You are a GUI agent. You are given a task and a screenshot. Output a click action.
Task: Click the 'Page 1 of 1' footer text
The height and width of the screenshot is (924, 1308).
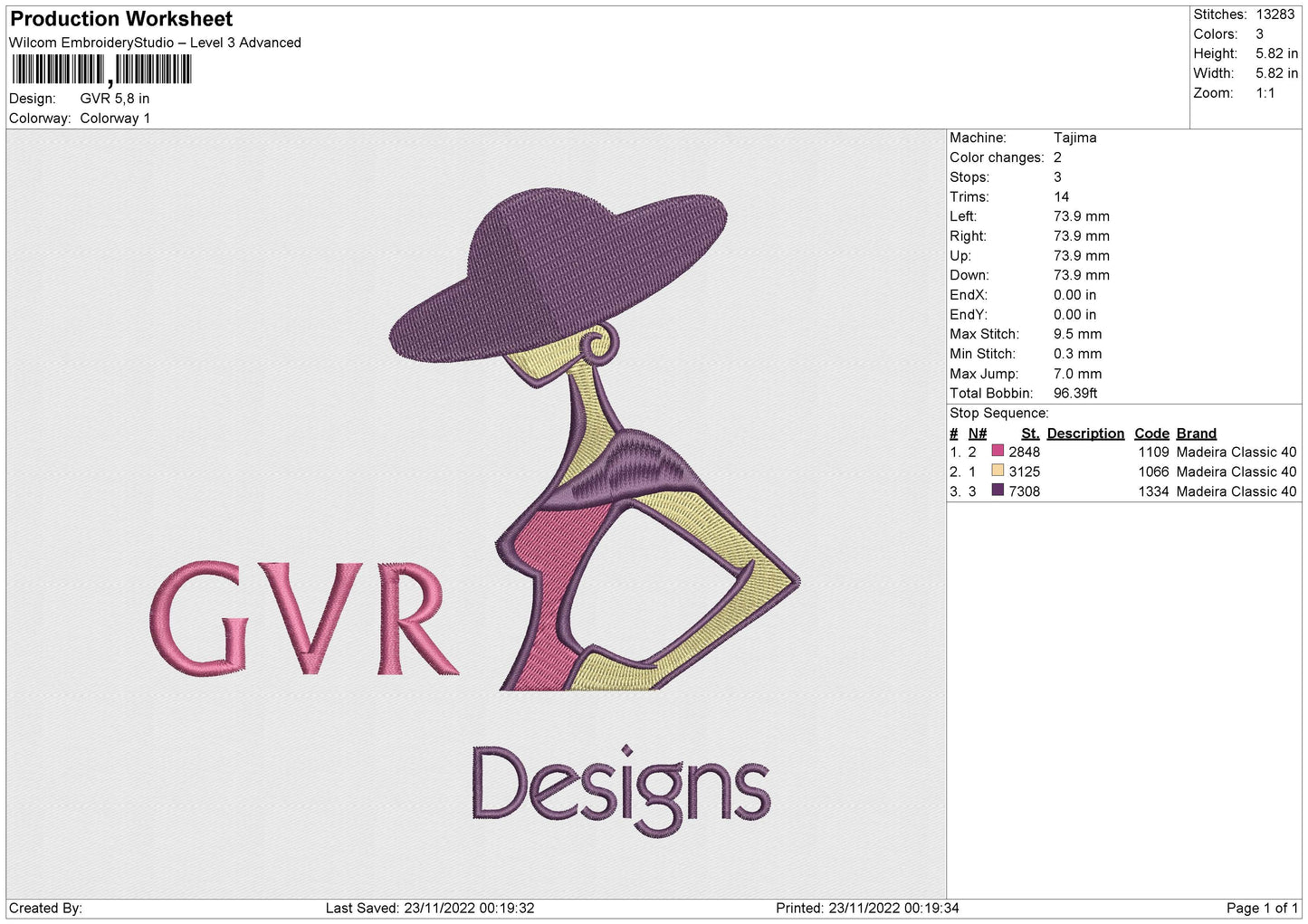1262,909
